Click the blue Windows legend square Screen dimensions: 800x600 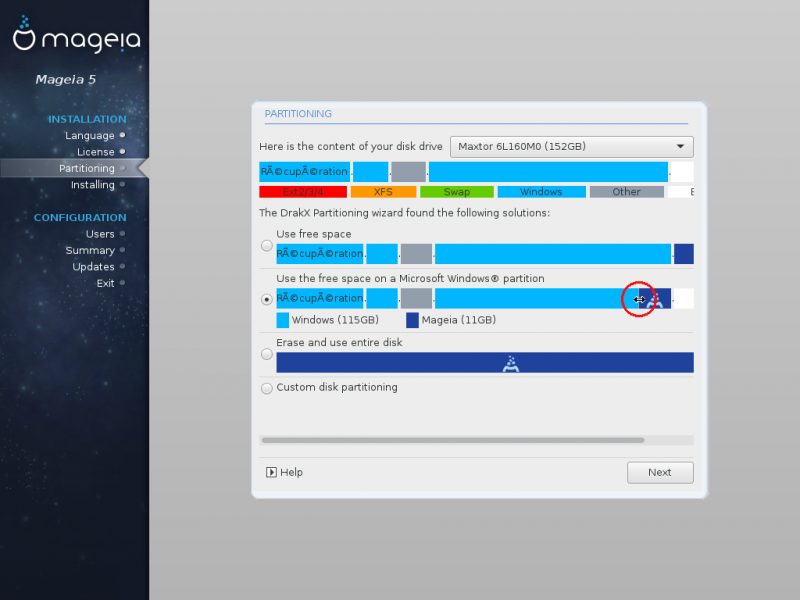(x=283, y=320)
